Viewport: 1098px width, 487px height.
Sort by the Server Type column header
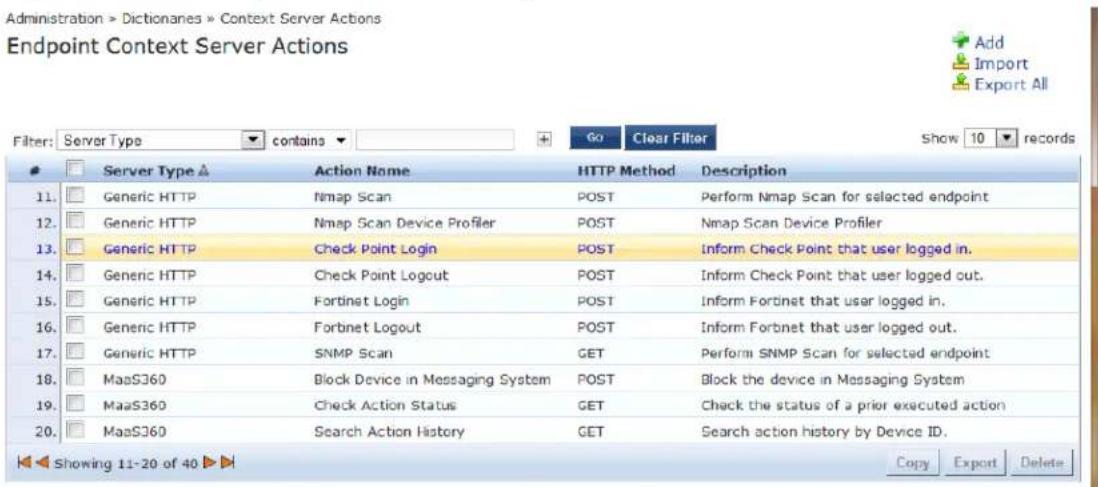[151, 171]
